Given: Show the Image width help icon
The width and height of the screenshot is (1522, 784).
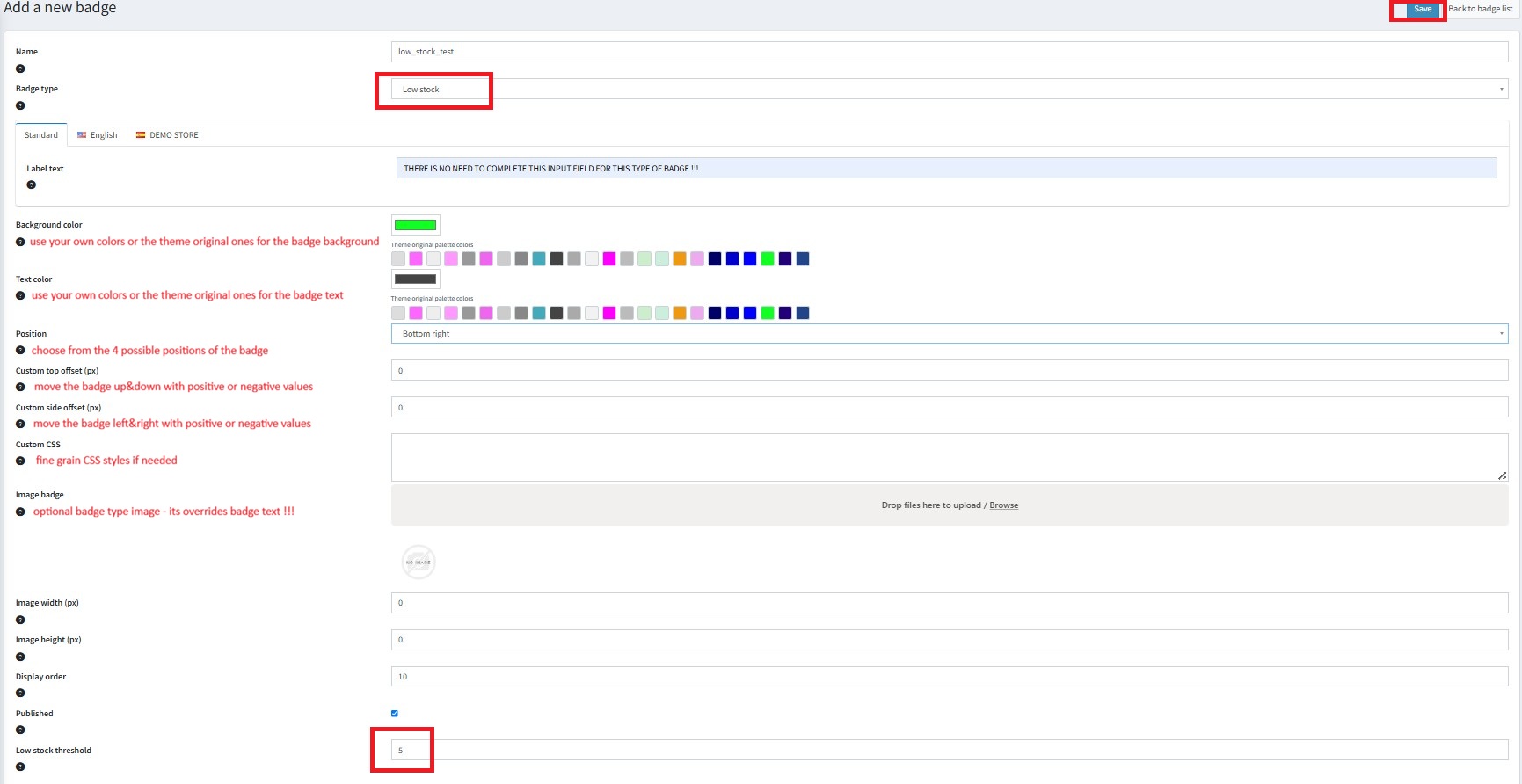Looking at the screenshot, I should tap(20, 620).
